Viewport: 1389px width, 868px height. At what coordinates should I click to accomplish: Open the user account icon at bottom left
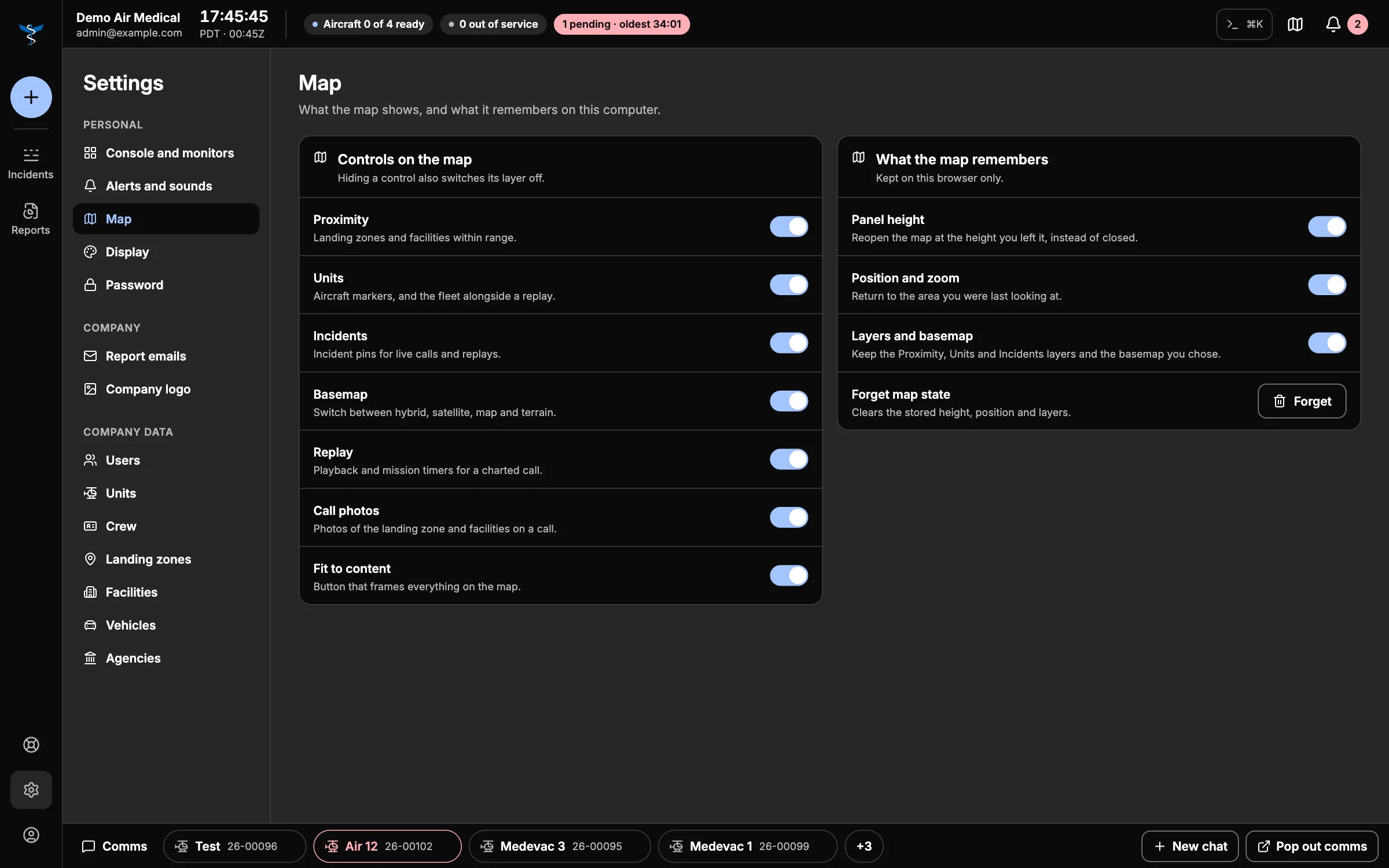[31, 835]
